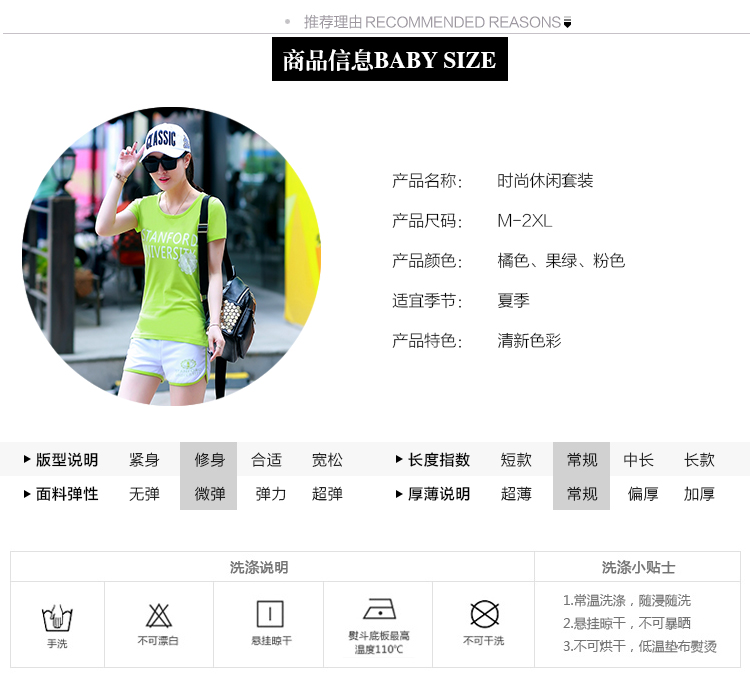Click the hand wash (手洗) icon
This screenshot has height=688, width=750.
click(x=57, y=618)
